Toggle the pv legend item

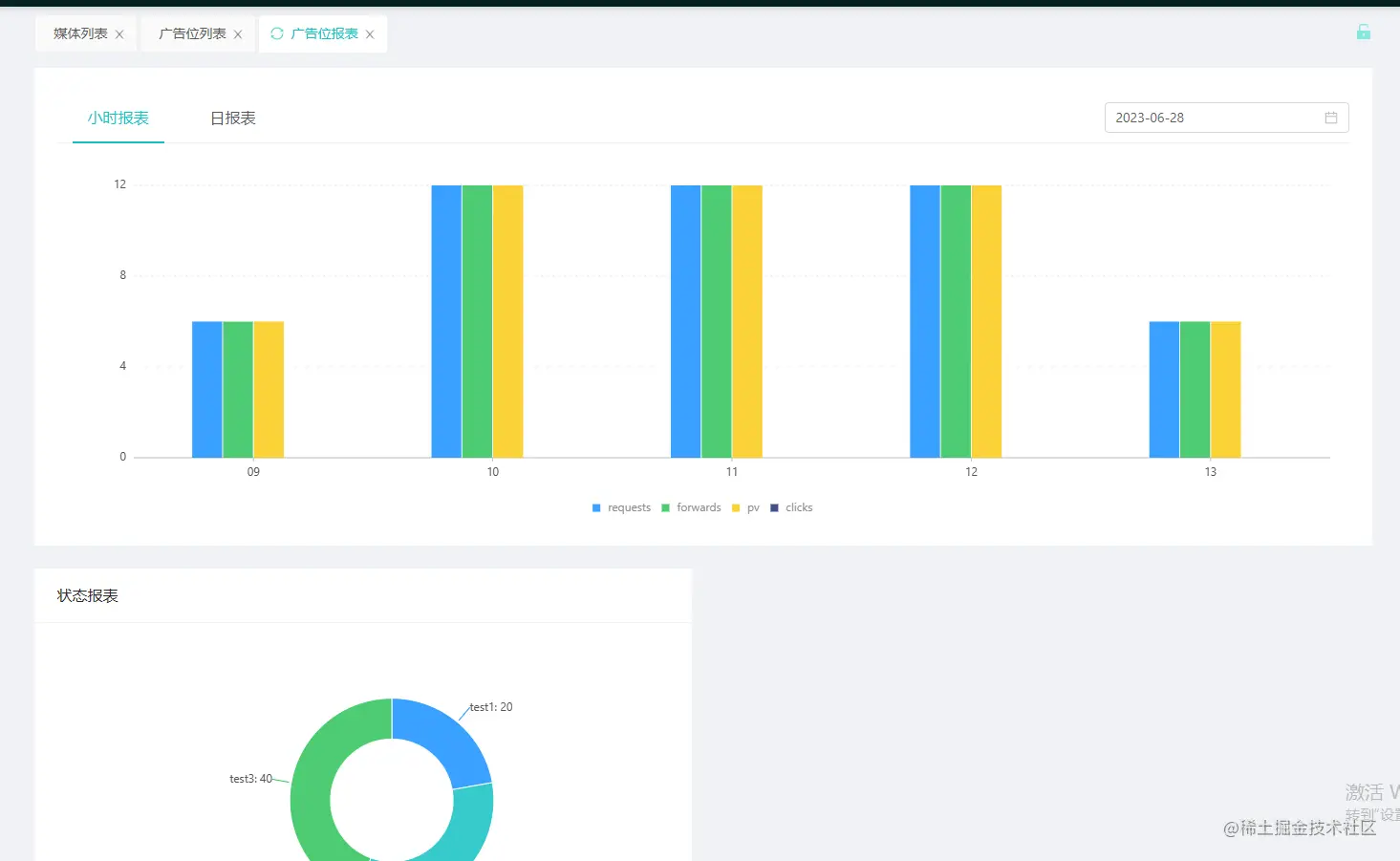(745, 507)
